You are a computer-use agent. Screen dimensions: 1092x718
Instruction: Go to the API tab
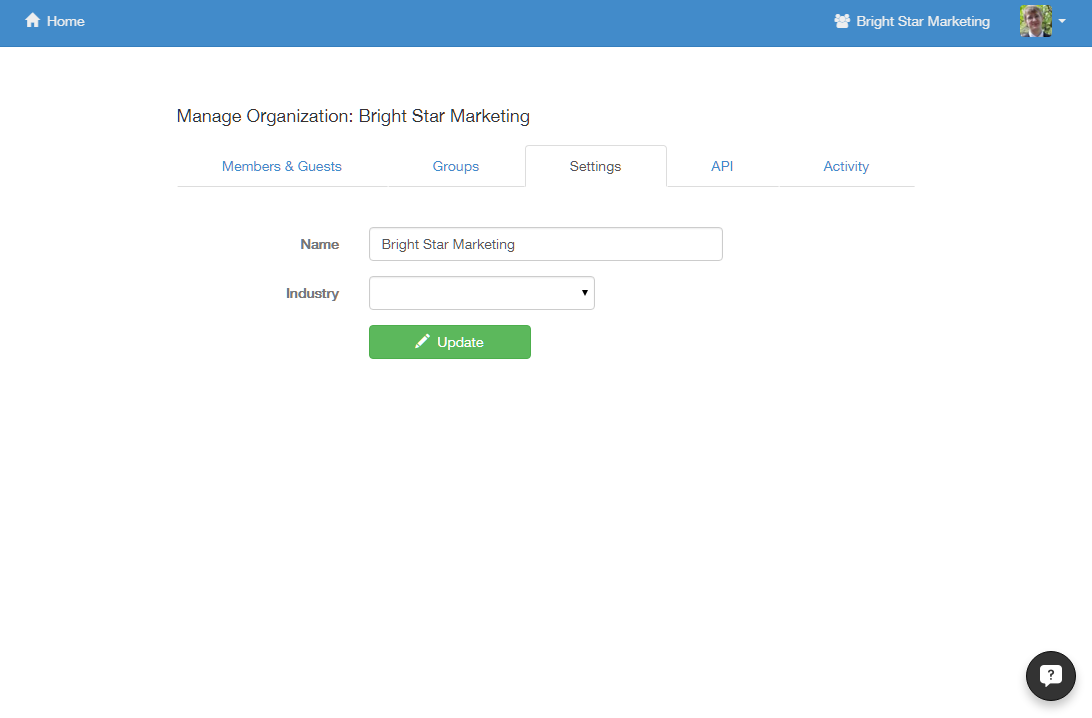coord(722,167)
